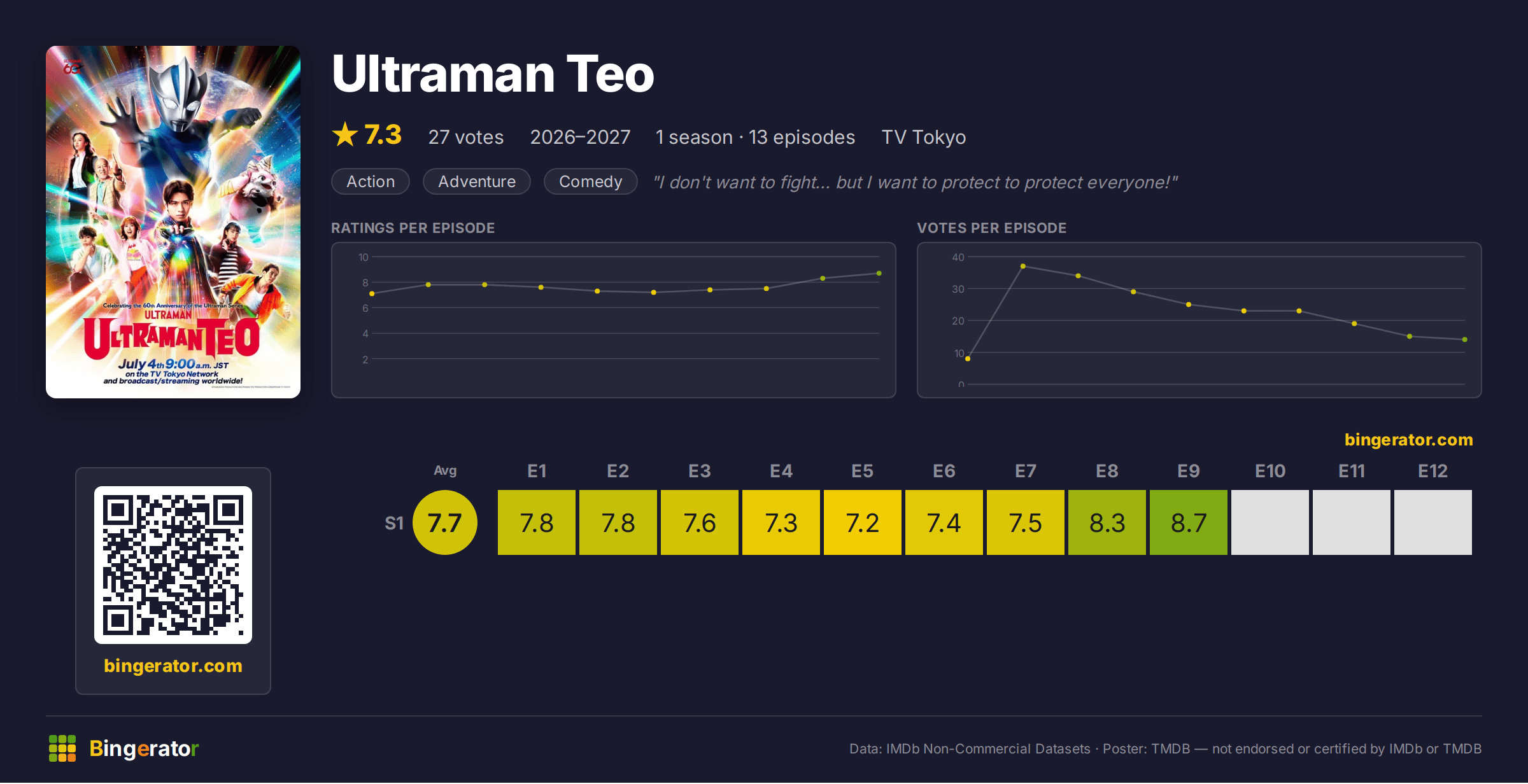Open bingerator.com link above episode grid
Screen dimensions: 1528x784
click(x=1409, y=440)
